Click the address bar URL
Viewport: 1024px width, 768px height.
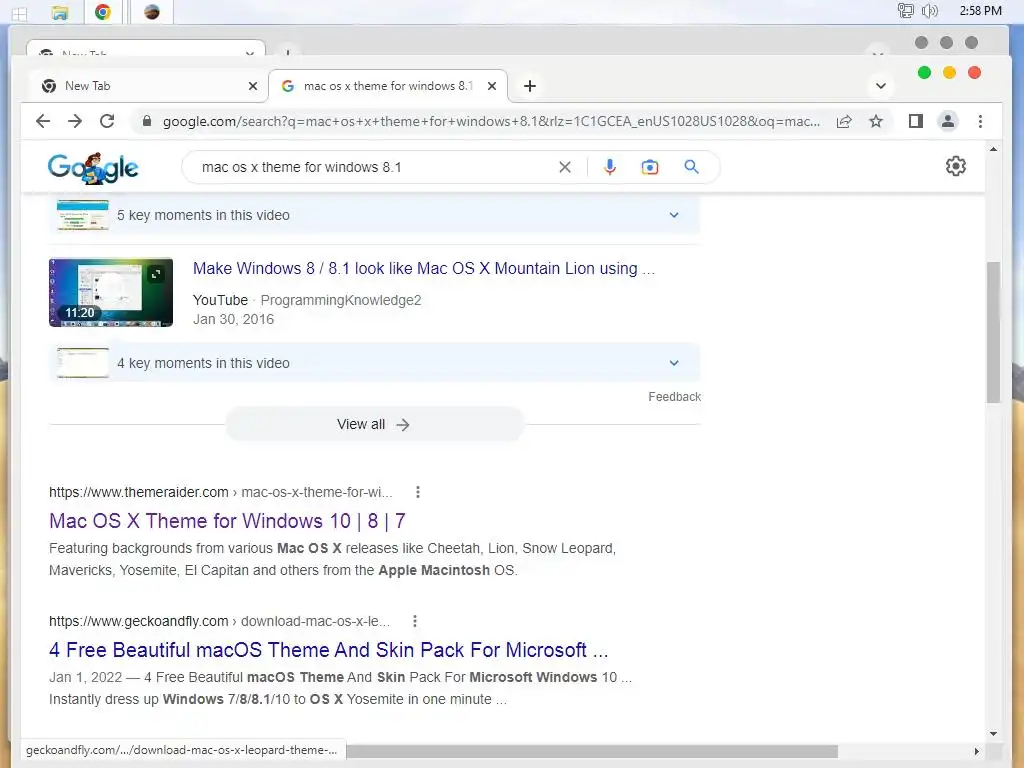tap(491, 121)
